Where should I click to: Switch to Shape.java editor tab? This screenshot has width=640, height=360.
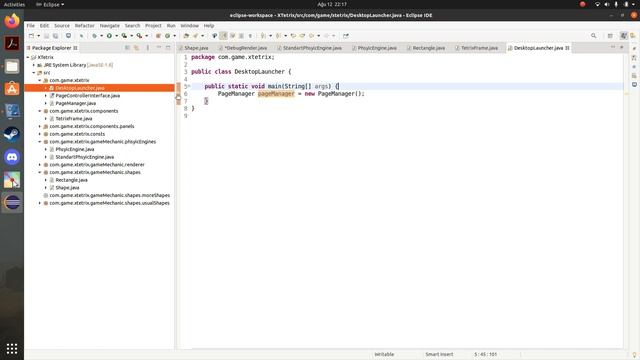(193, 48)
